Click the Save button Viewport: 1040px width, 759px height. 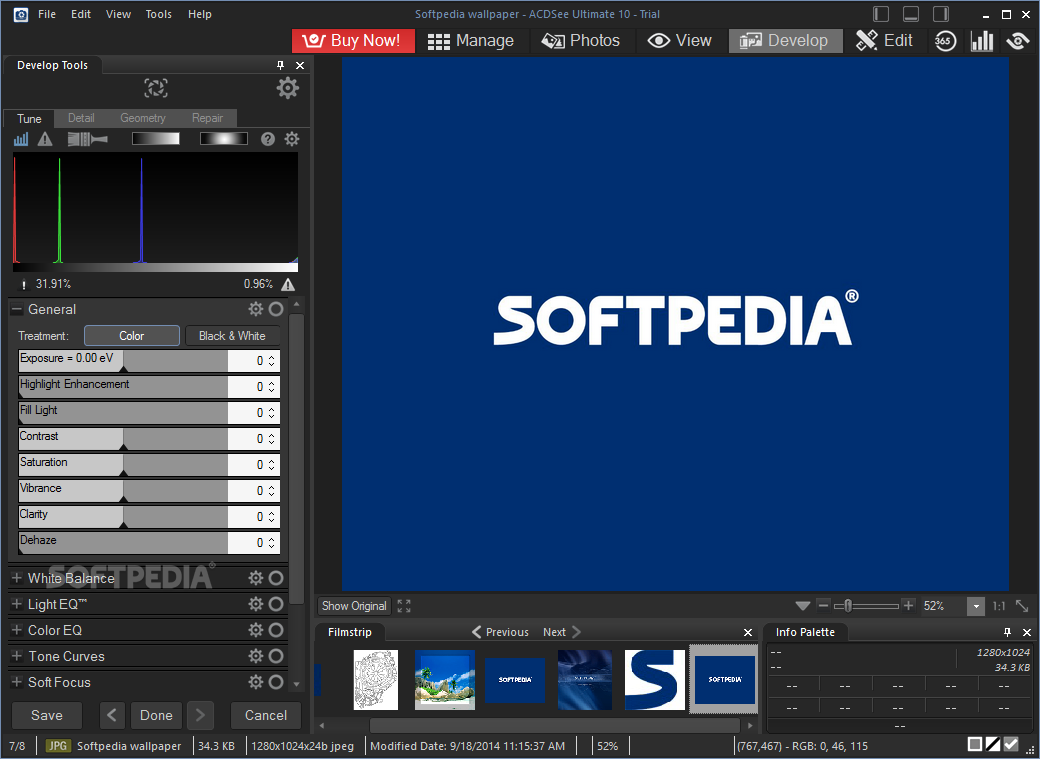[x=46, y=715]
